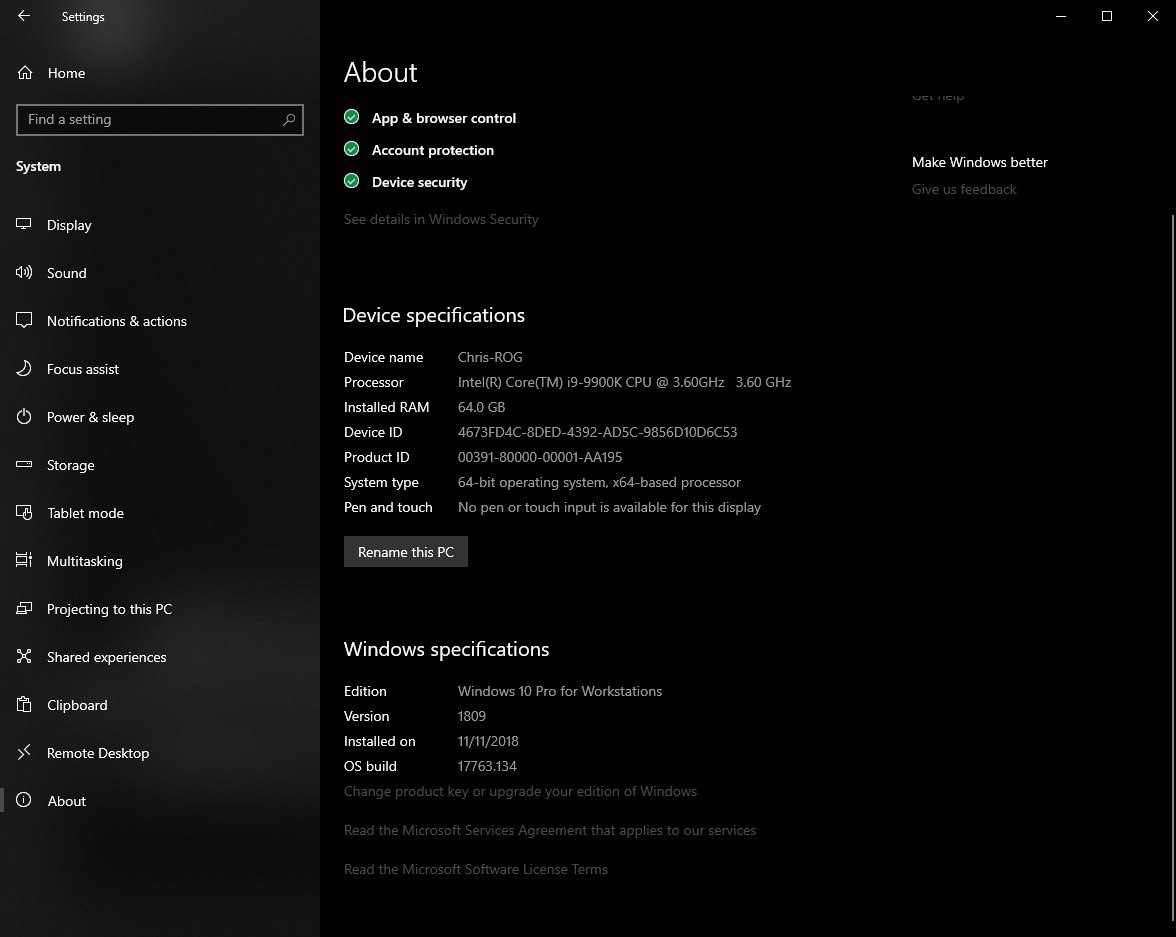Click the Find a setting field

point(160,119)
